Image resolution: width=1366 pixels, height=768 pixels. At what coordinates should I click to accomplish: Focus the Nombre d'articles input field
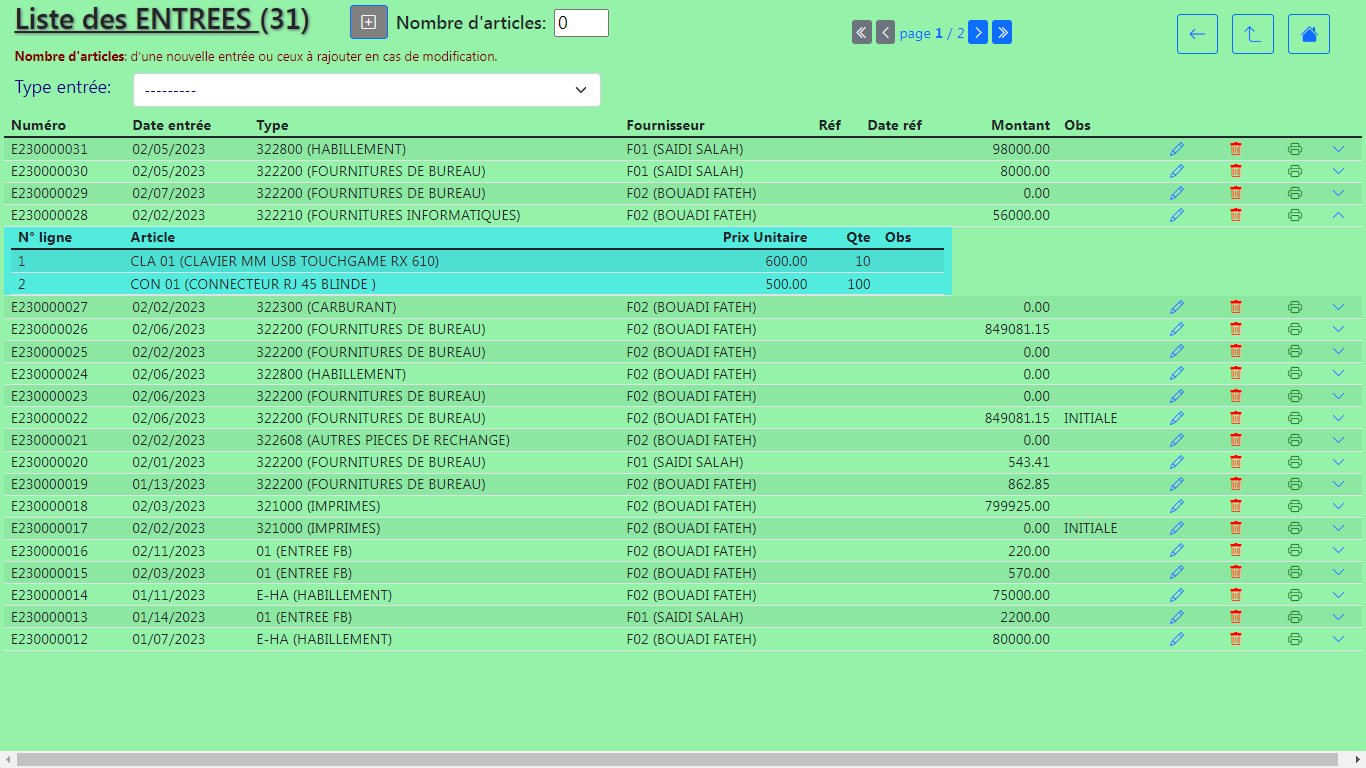click(x=581, y=23)
